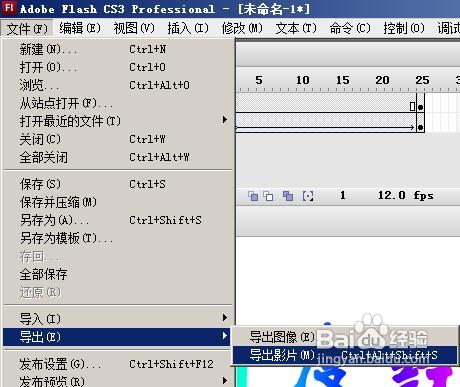The height and width of the screenshot is (387, 460).
Task: Click frame 5 on the timeline ruler
Action: pyautogui.click(x=259, y=80)
